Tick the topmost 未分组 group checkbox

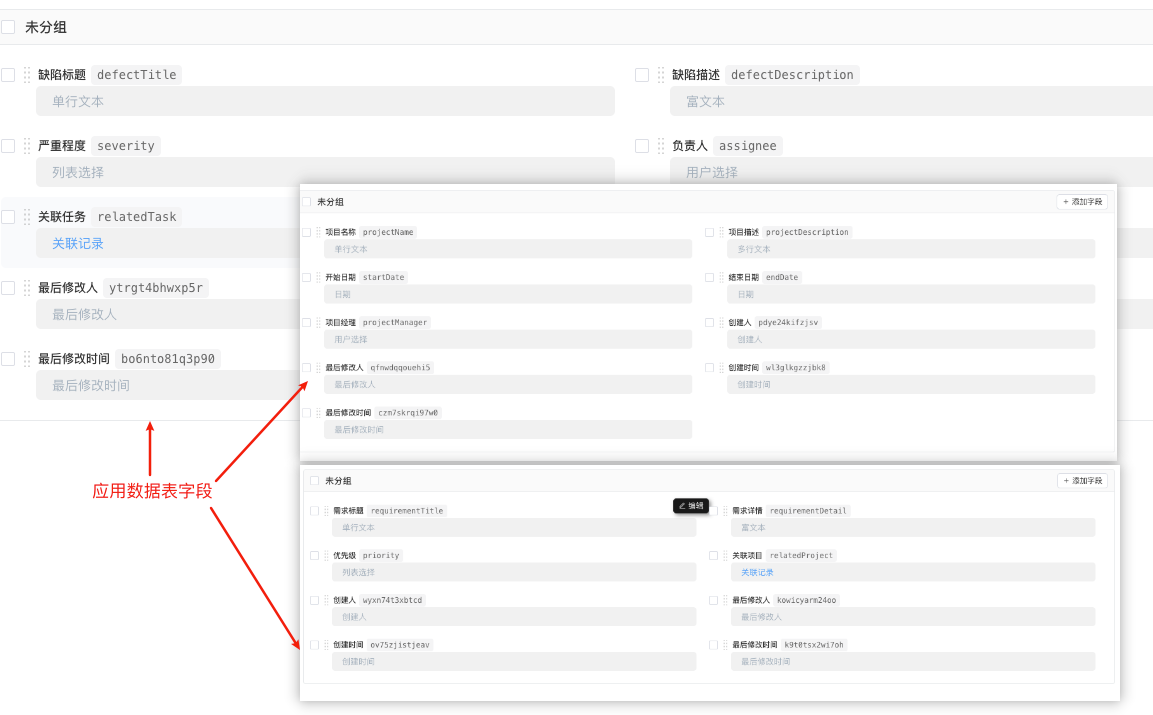point(8,28)
